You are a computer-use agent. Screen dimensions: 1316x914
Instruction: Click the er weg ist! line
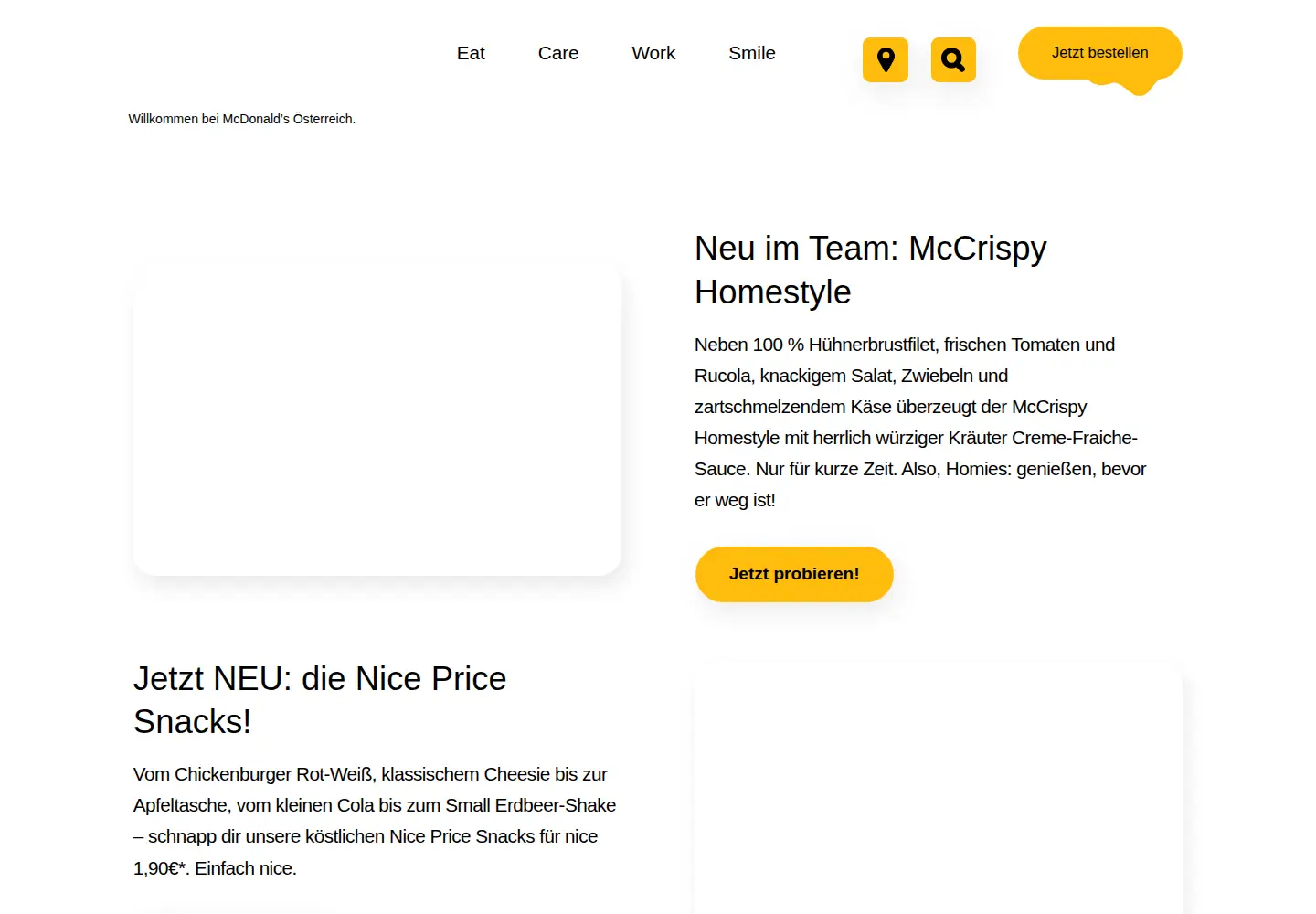coord(735,500)
